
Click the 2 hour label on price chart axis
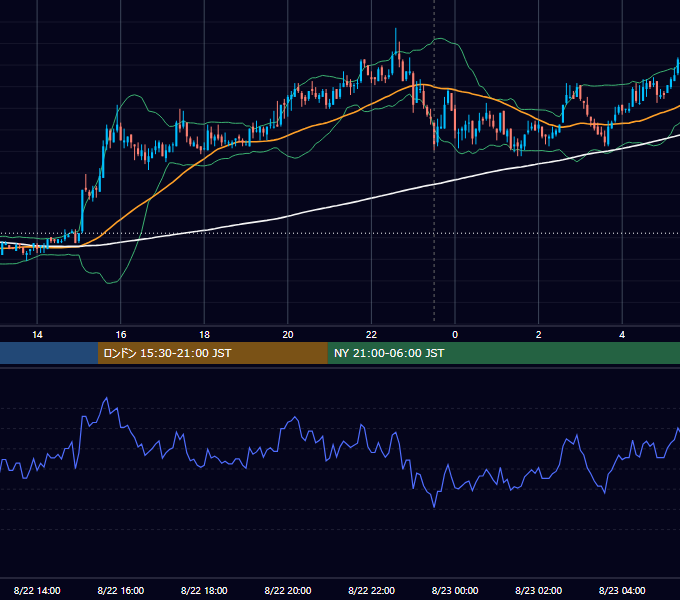click(x=539, y=335)
